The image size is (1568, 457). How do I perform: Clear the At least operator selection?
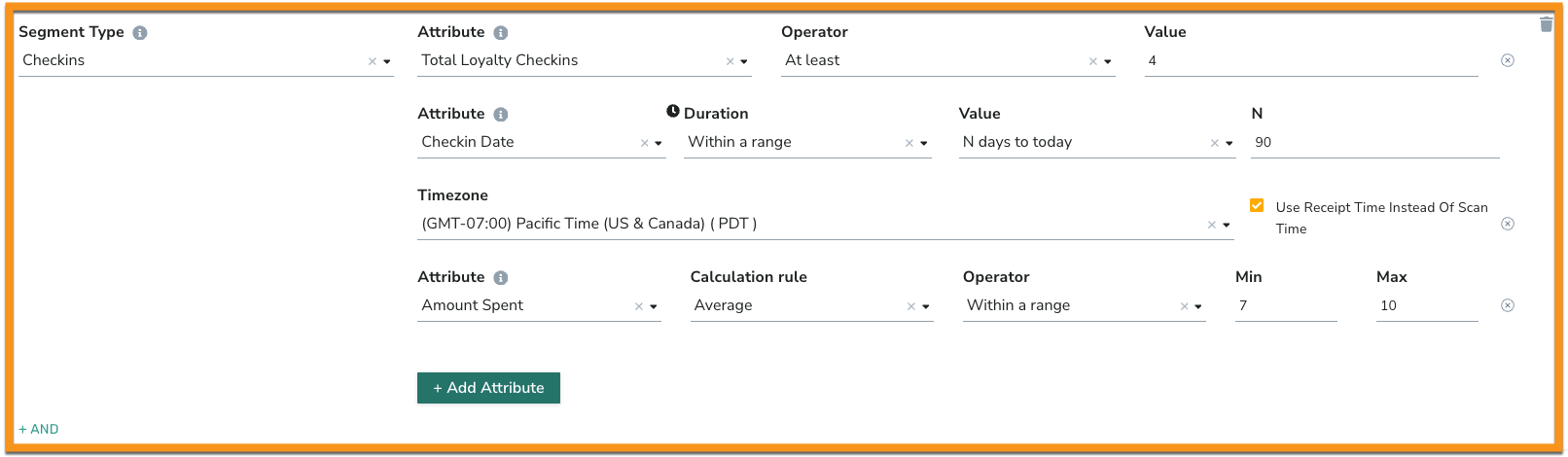click(1093, 61)
